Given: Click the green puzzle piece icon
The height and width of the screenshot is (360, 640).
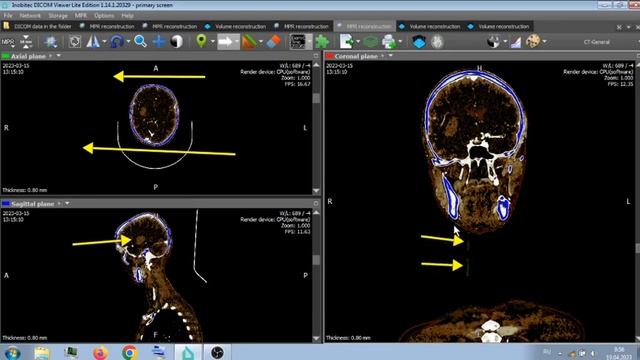Looking at the screenshot, I should coord(322,42).
